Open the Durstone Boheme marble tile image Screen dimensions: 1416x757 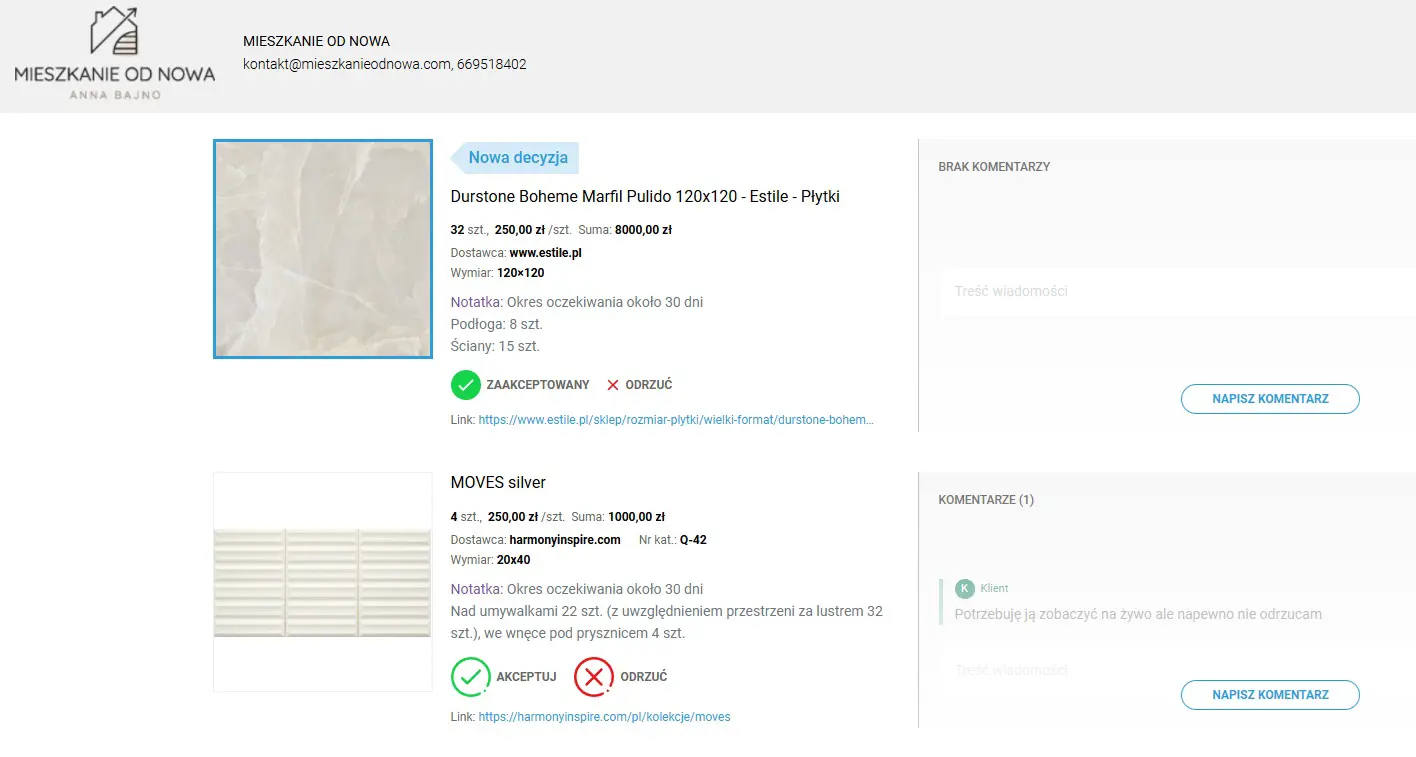click(x=323, y=249)
